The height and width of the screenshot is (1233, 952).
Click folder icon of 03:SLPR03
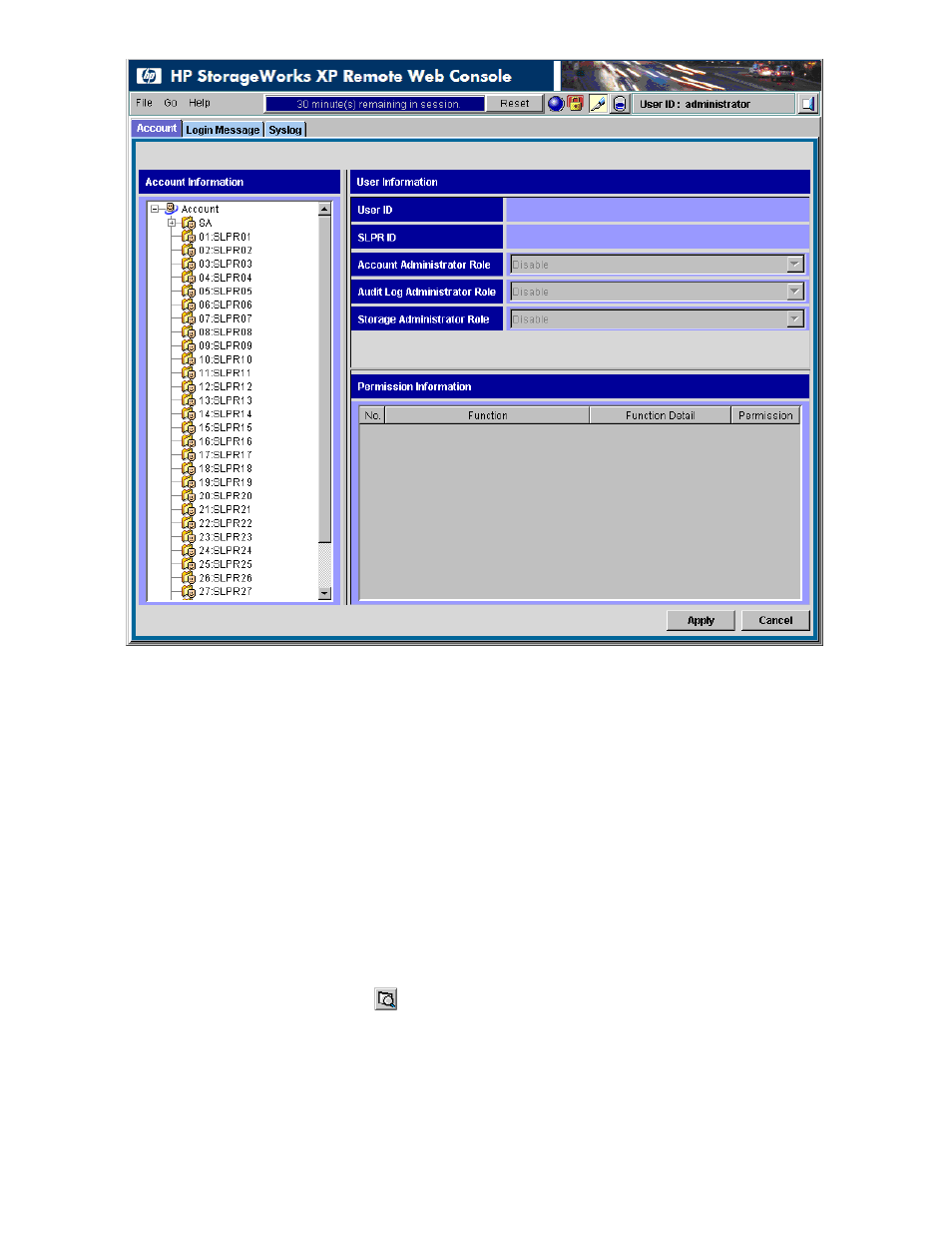[189, 264]
